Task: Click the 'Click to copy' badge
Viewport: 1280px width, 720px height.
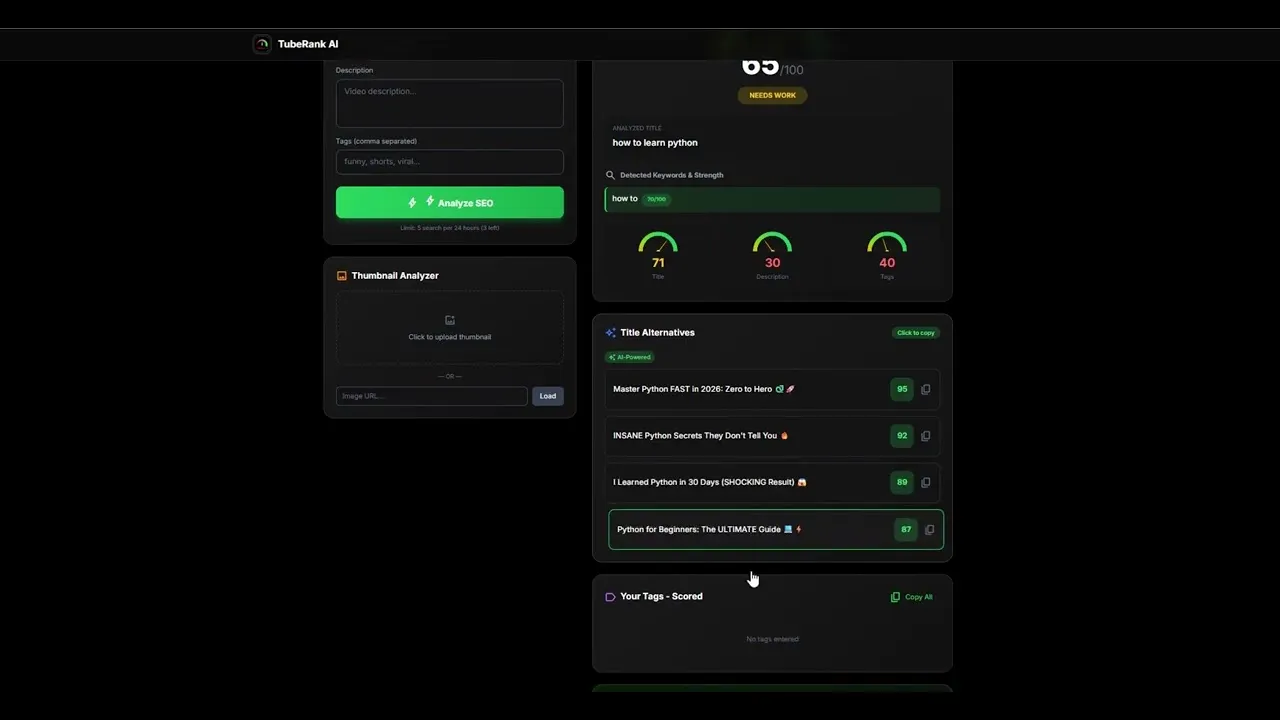Action: [916, 333]
